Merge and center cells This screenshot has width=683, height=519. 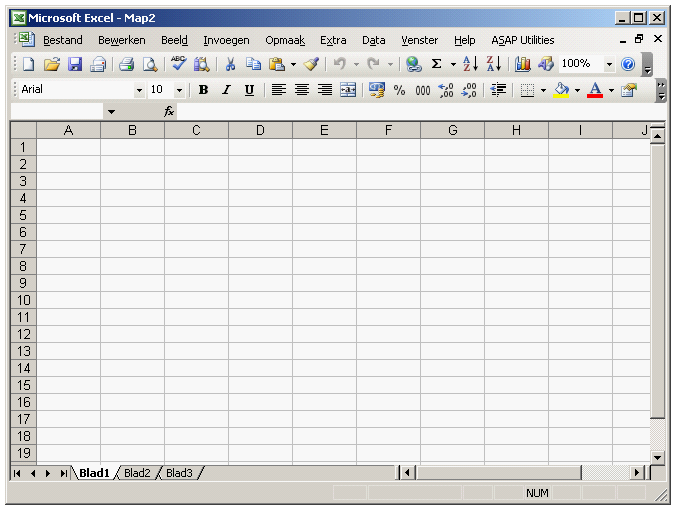tap(348, 90)
